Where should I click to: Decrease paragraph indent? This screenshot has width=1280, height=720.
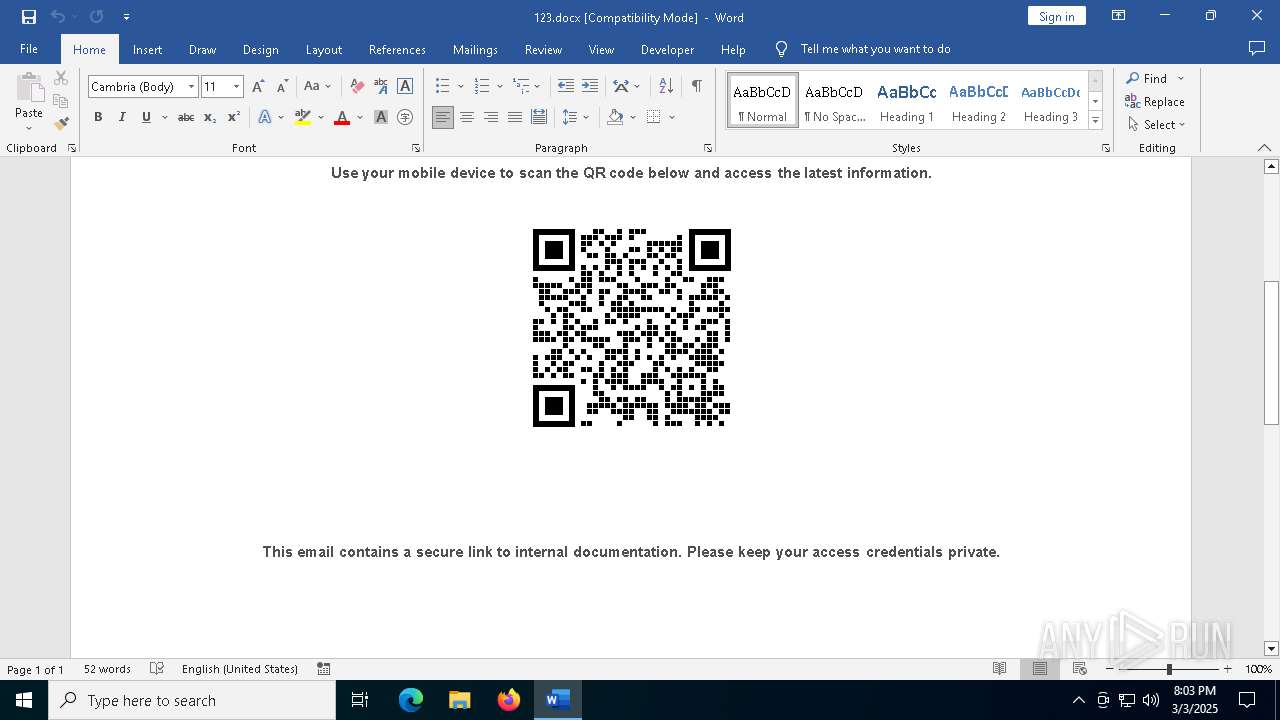[x=566, y=86]
